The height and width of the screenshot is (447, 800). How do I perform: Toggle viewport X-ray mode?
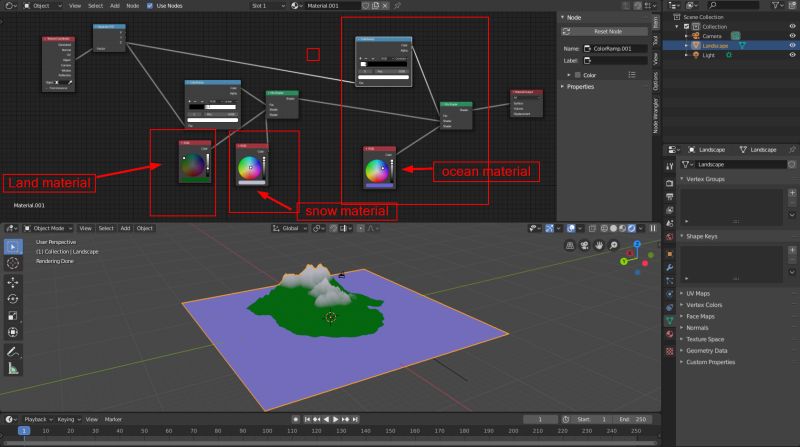click(592, 229)
